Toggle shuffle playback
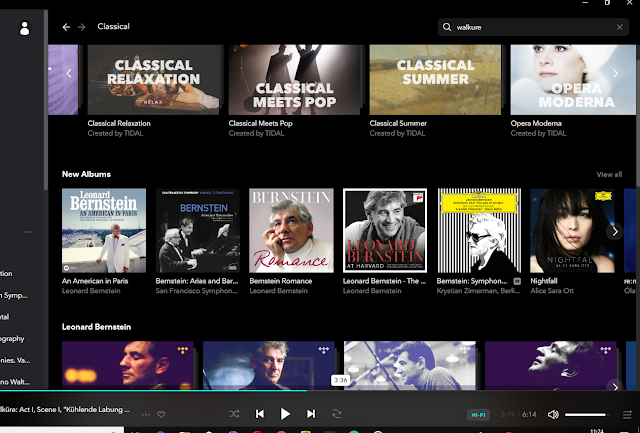The height and width of the screenshot is (433, 640). point(234,414)
